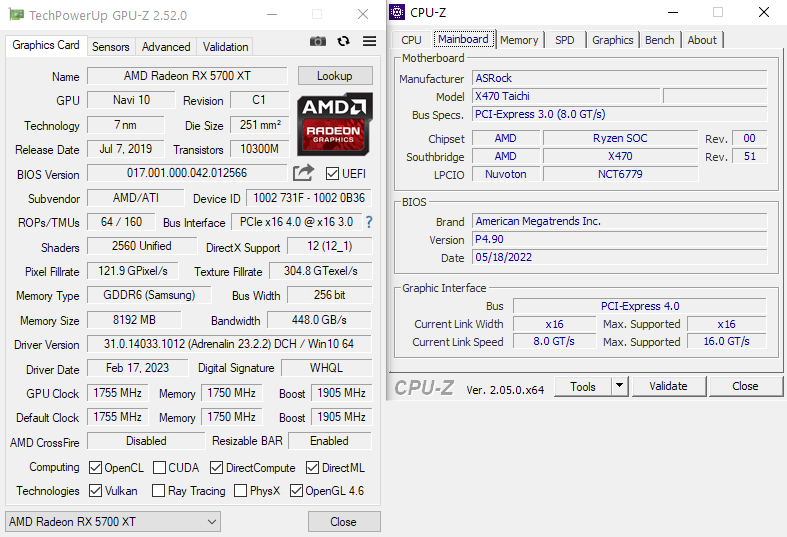Select the Mainboard tab in CPU-Z
Screen dimensions: 787x537
tap(463, 39)
